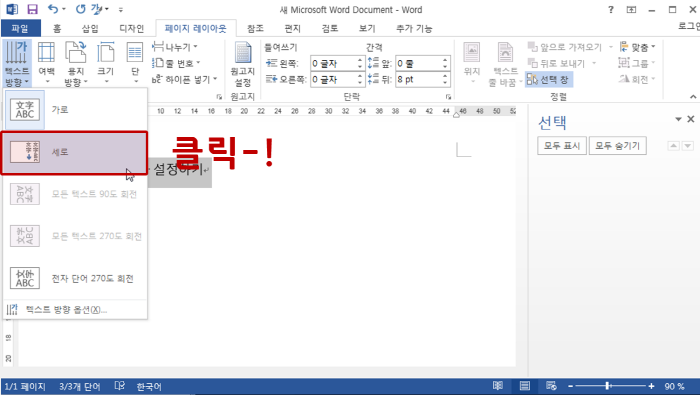Switch to Print Layout view icon
Viewport: 700px width, 395px height.
[525, 386]
